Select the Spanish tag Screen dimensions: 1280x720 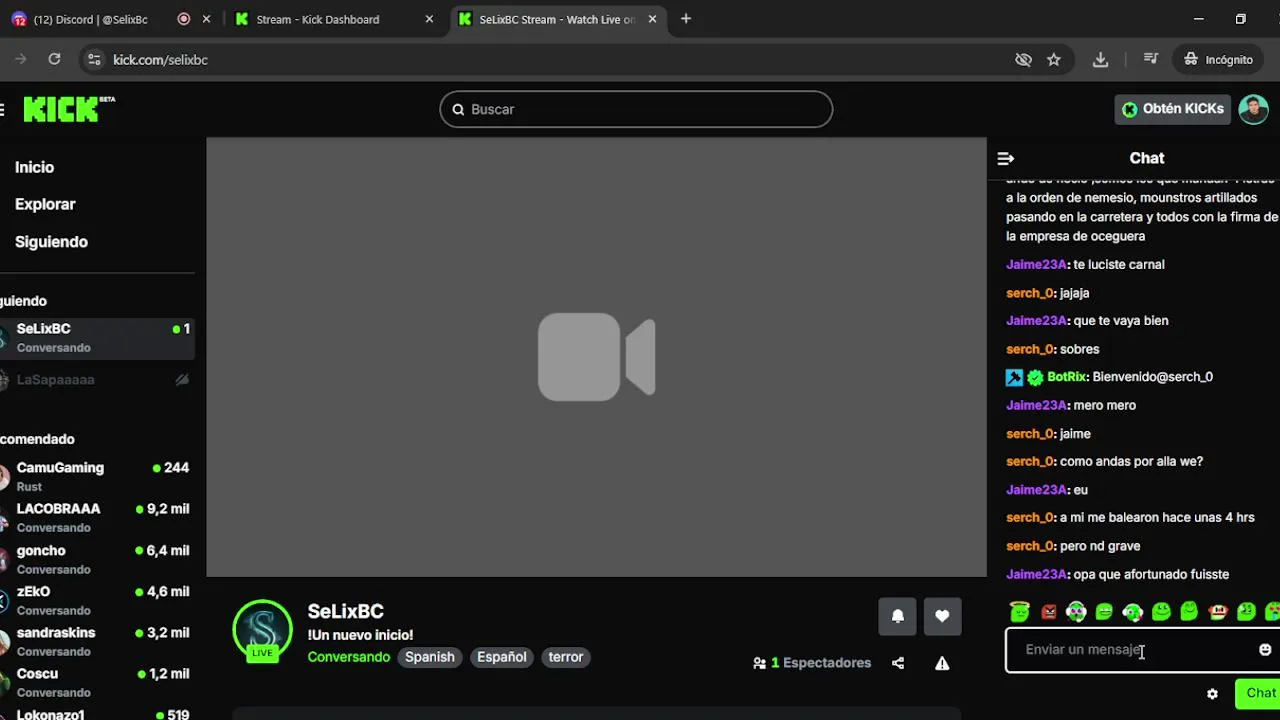430,657
